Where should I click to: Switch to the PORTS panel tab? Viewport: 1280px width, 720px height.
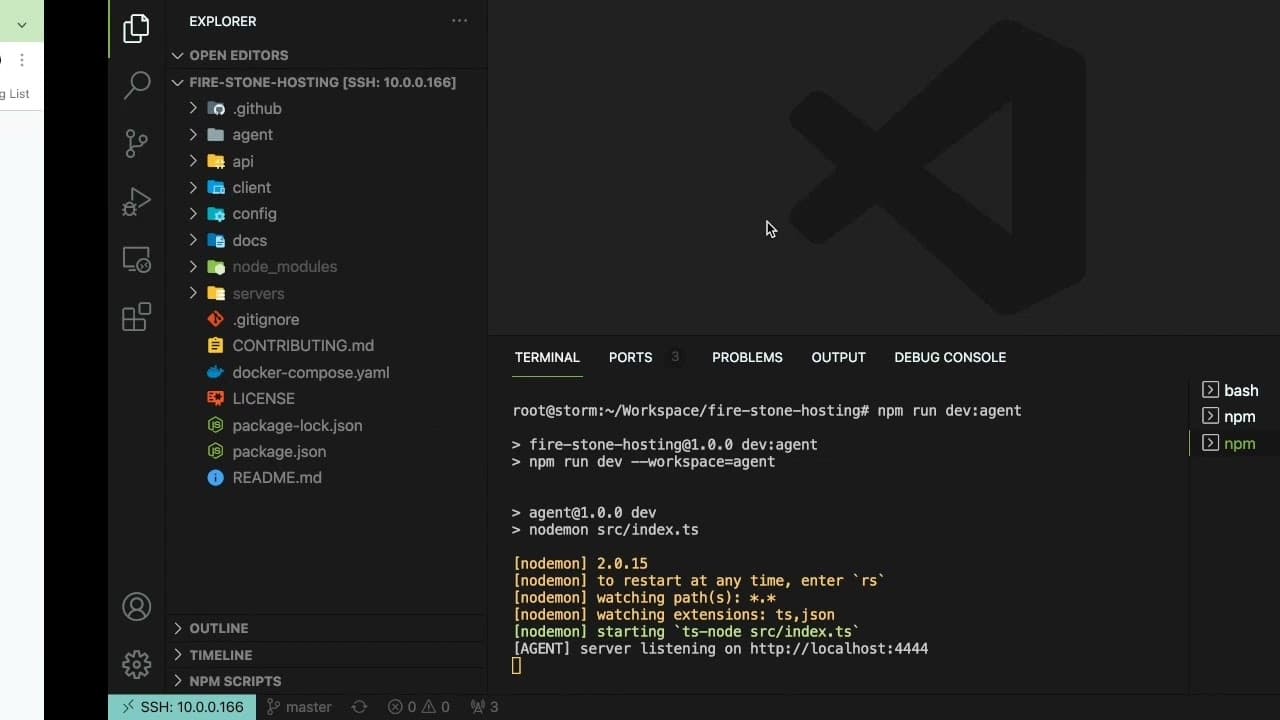click(630, 358)
